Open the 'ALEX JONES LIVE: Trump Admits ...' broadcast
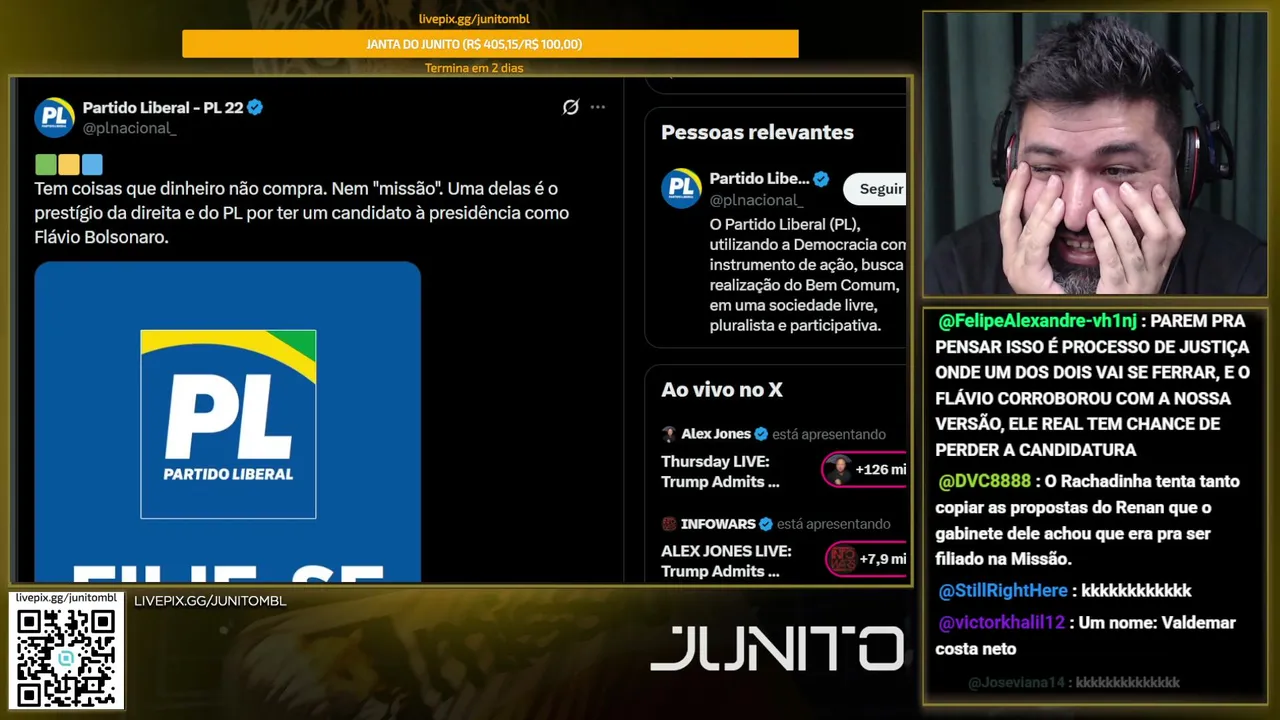The width and height of the screenshot is (1280, 720). [x=726, y=561]
